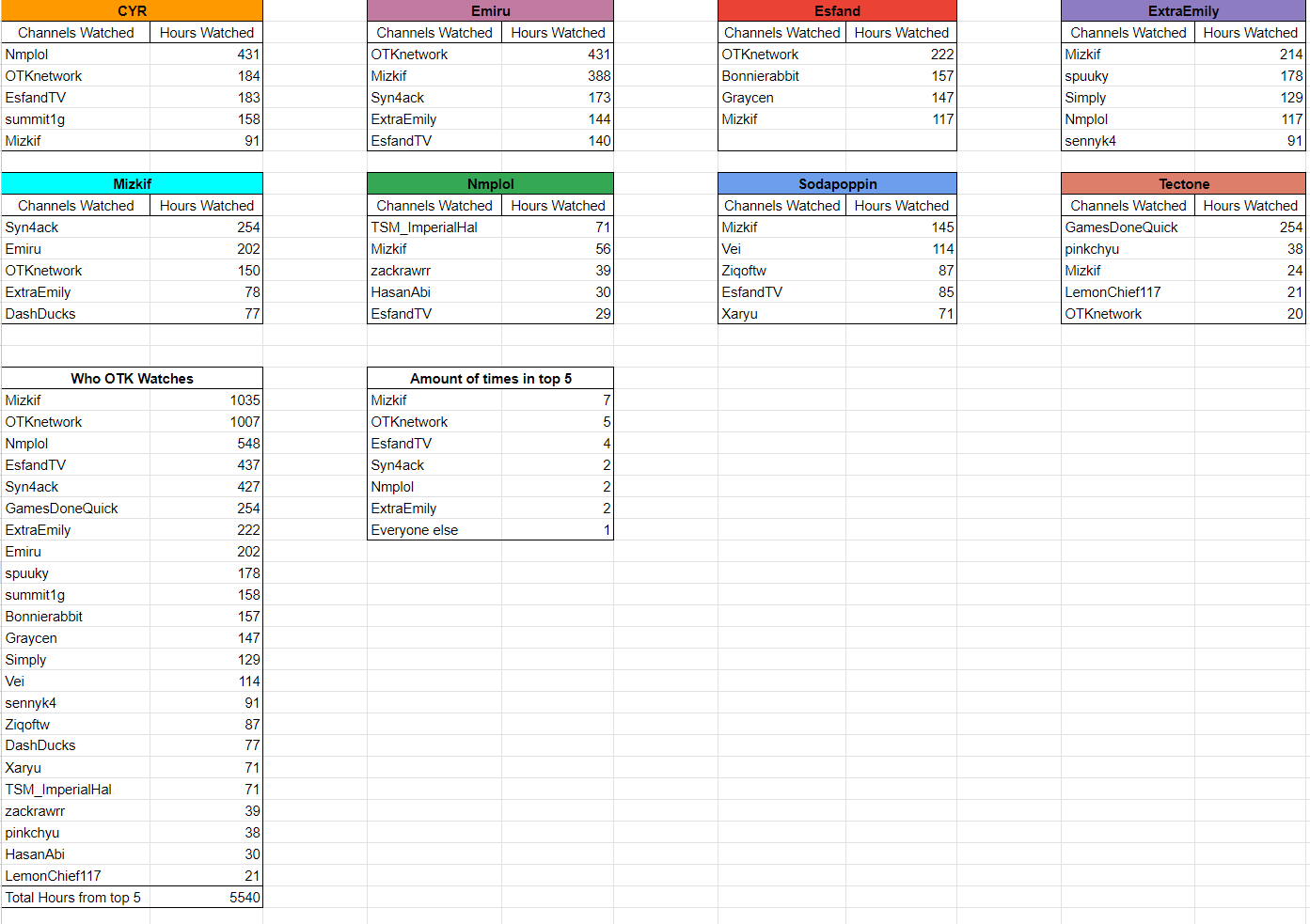The width and height of the screenshot is (1310, 924).
Task: Select the Bonnierabbit row in OTK Watches list
Action: pos(132,616)
